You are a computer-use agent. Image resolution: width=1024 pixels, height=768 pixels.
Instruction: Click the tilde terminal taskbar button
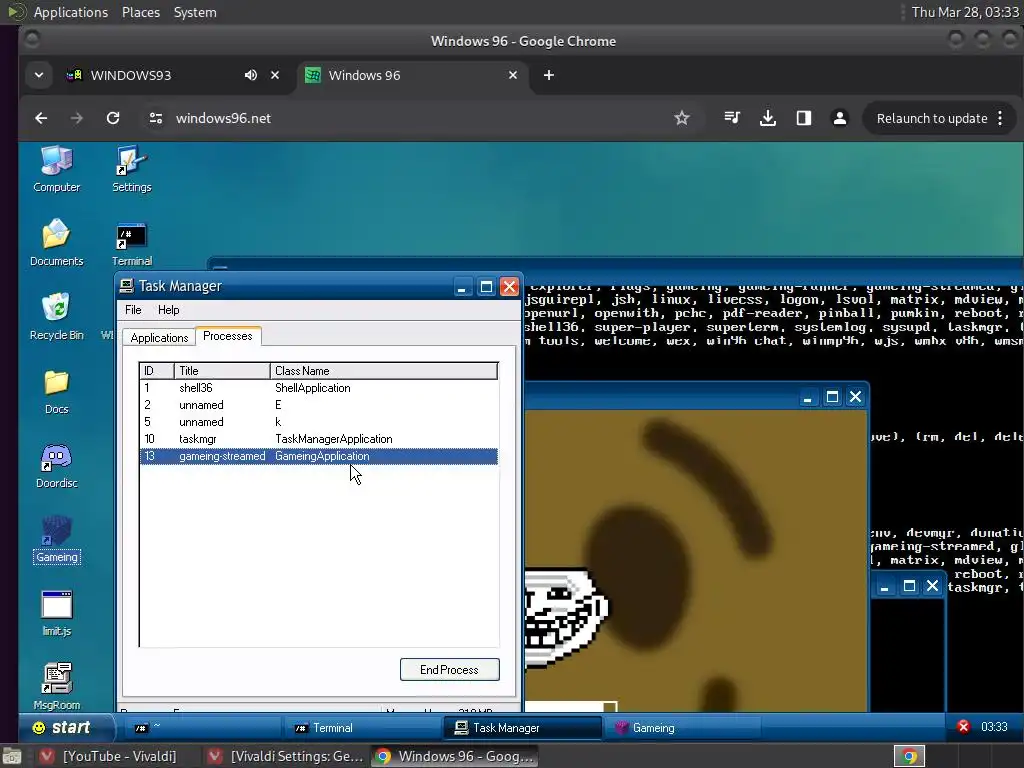(x=204, y=728)
